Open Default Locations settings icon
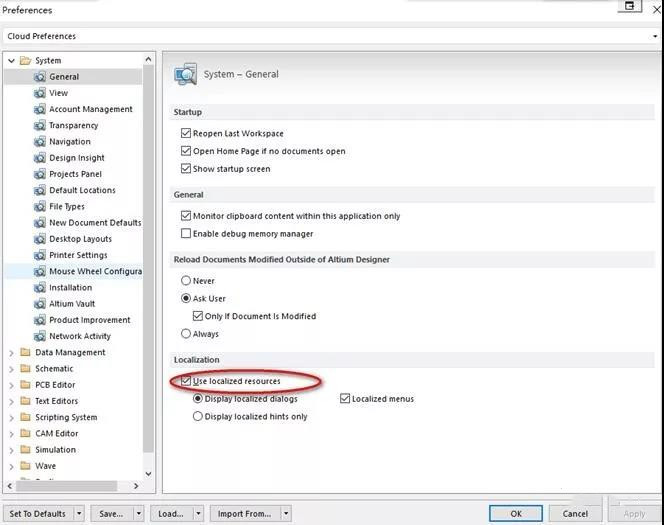Image resolution: width=664 pixels, height=525 pixels. pyautogui.click(x=39, y=190)
